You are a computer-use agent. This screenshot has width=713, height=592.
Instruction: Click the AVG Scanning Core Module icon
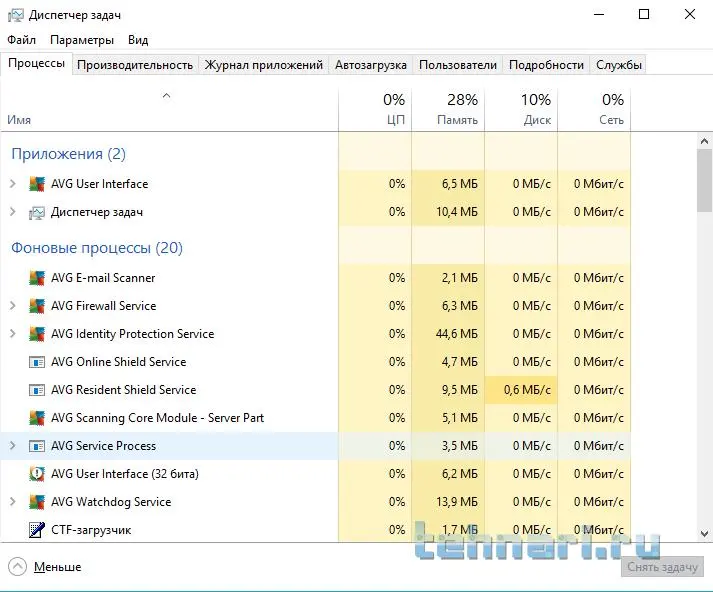37,418
